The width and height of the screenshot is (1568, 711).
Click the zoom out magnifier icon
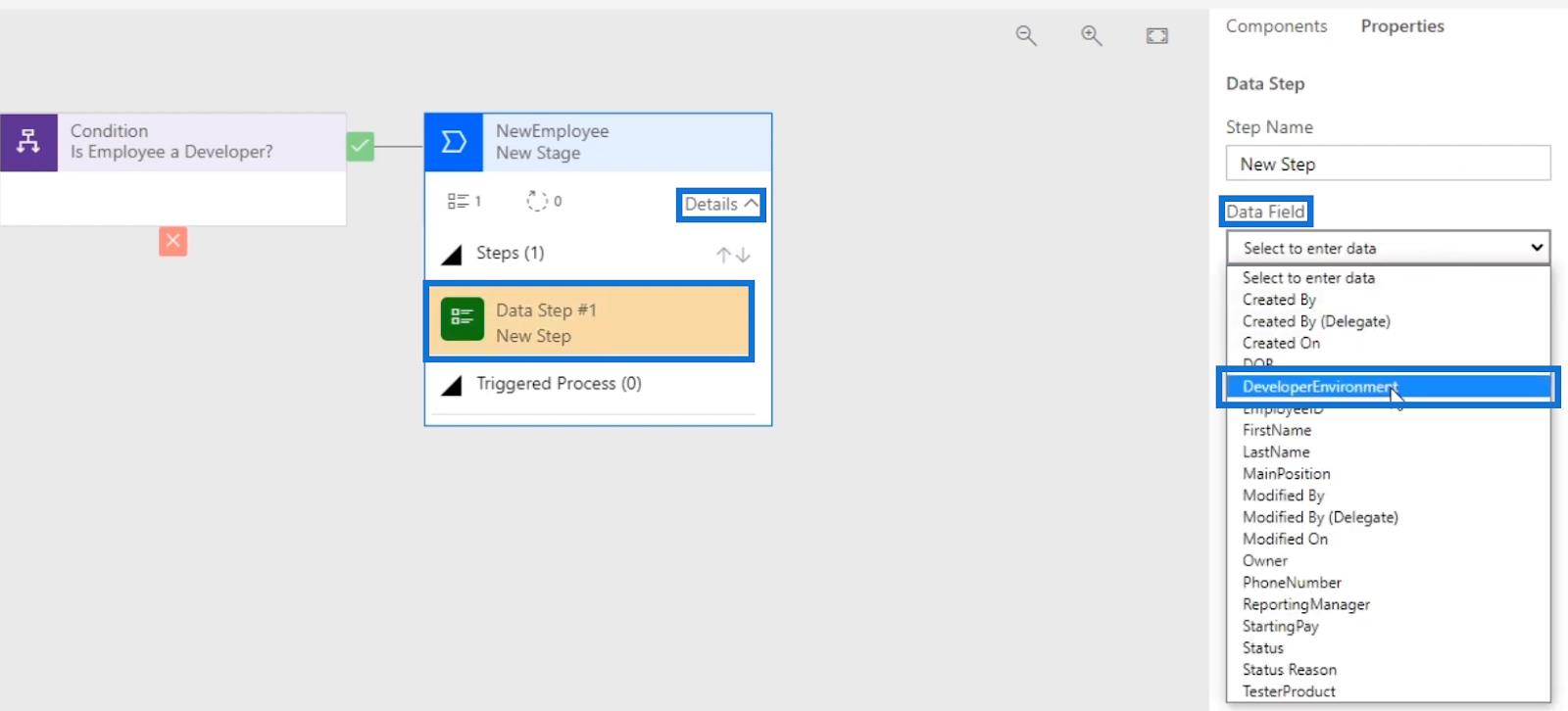coord(1025,36)
